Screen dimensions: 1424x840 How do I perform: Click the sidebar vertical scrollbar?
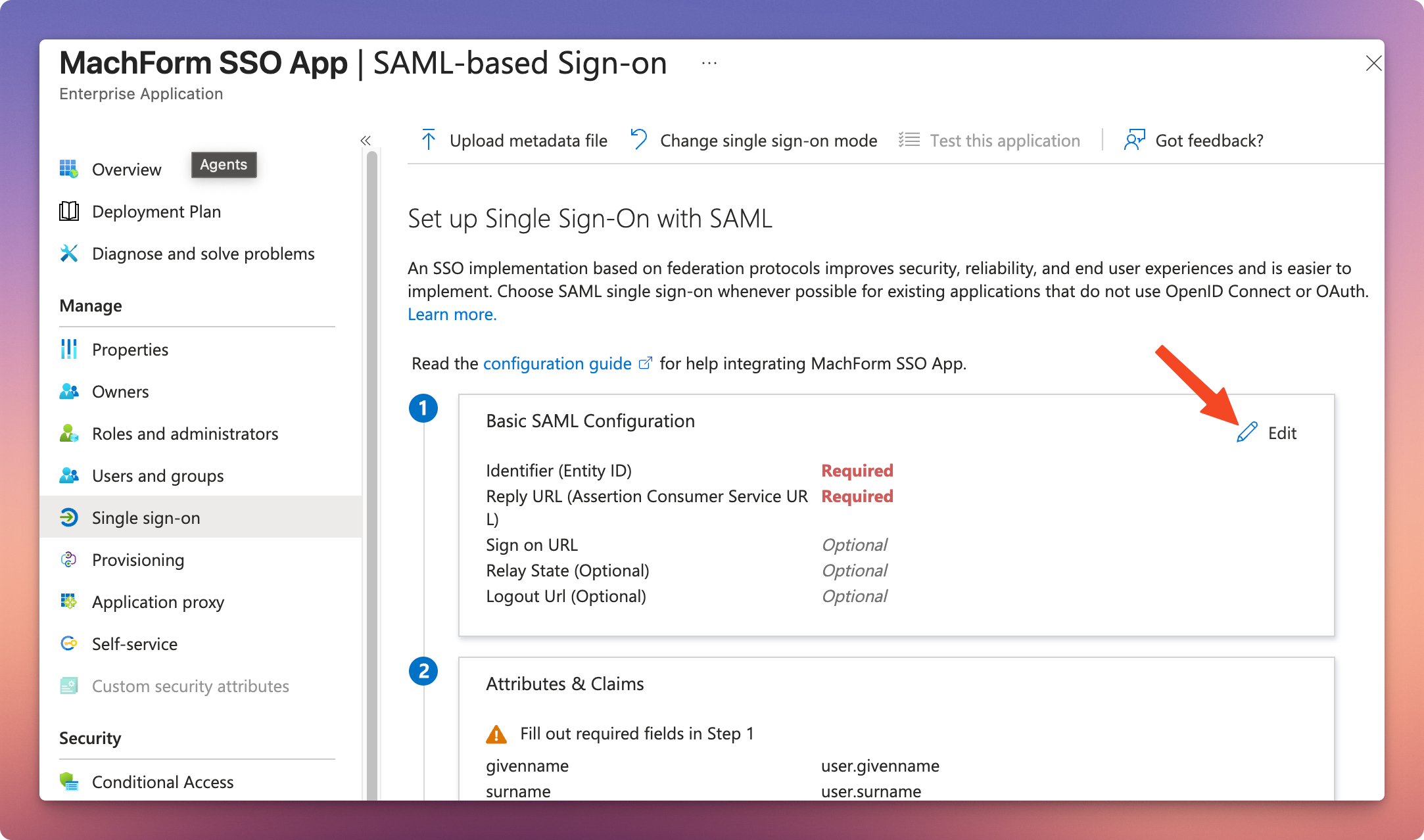[372, 460]
